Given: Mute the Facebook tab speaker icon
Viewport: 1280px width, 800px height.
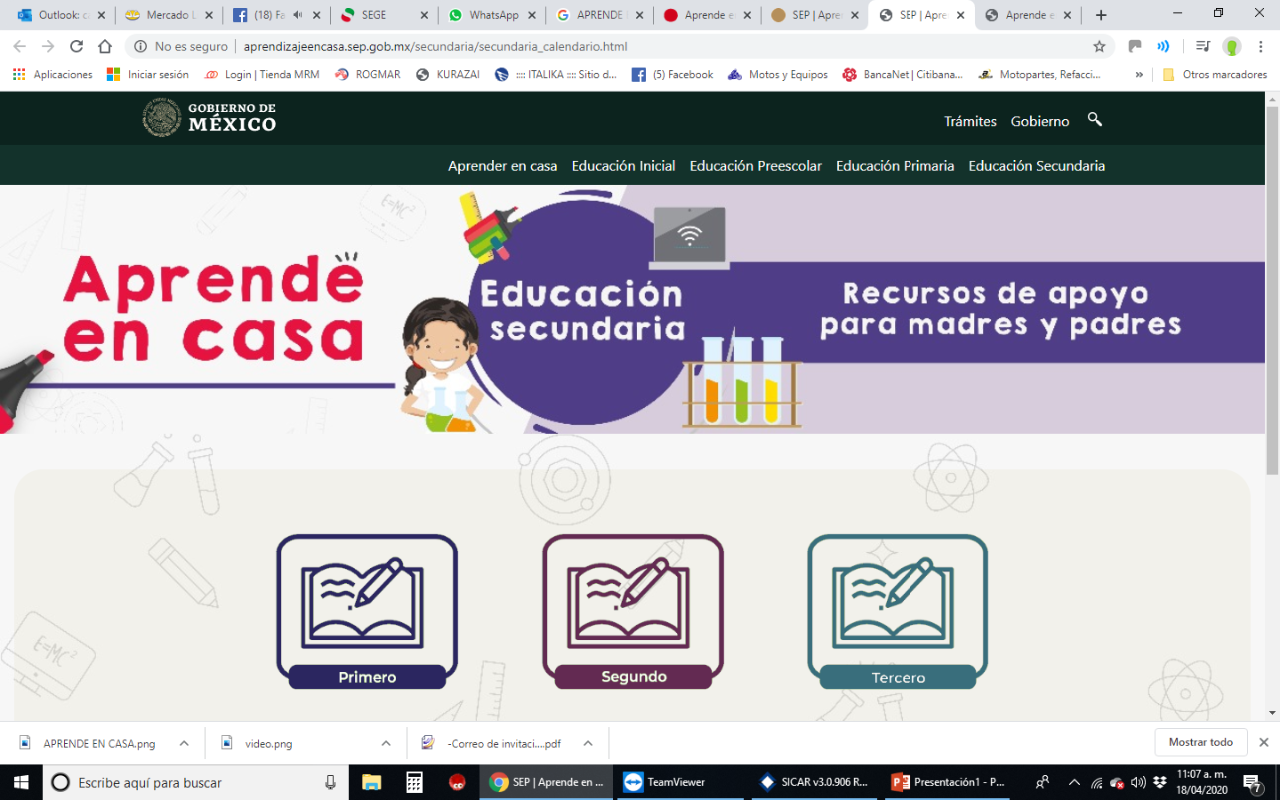Looking at the screenshot, I should point(297,15).
